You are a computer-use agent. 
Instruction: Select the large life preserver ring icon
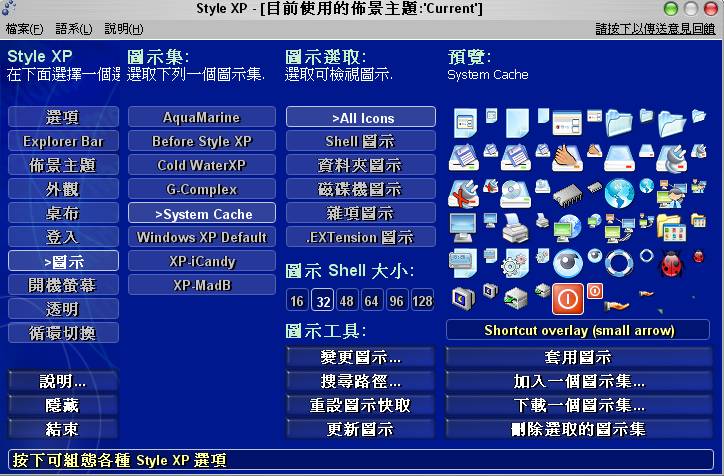tap(619, 263)
